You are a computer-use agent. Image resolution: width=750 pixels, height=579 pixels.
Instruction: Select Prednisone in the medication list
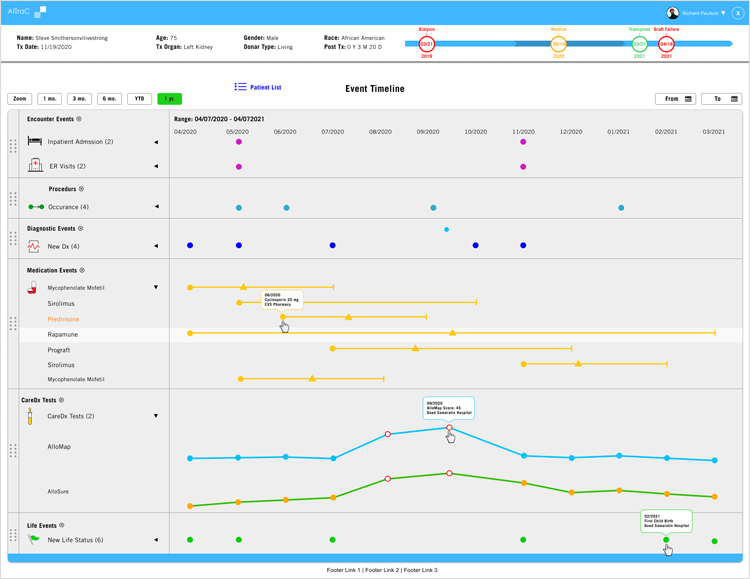(64, 319)
